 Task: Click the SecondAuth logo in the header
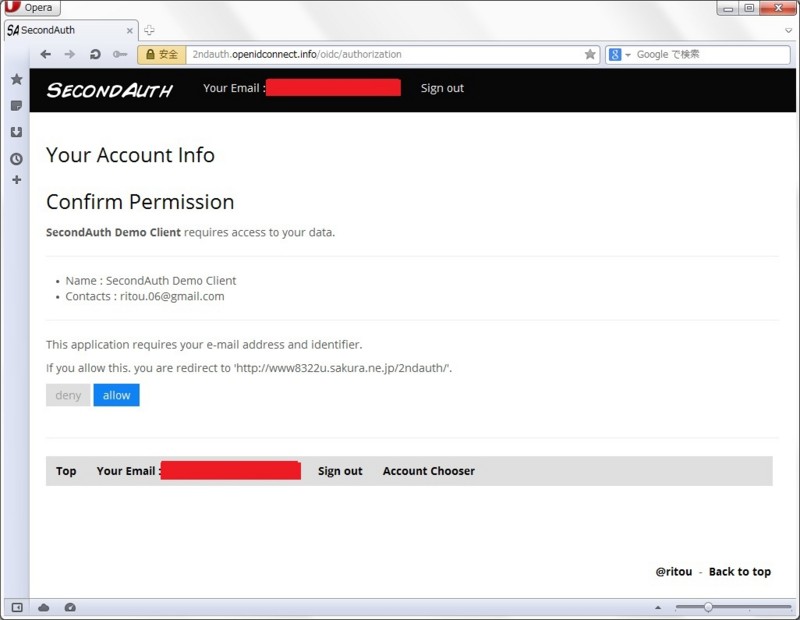110,90
